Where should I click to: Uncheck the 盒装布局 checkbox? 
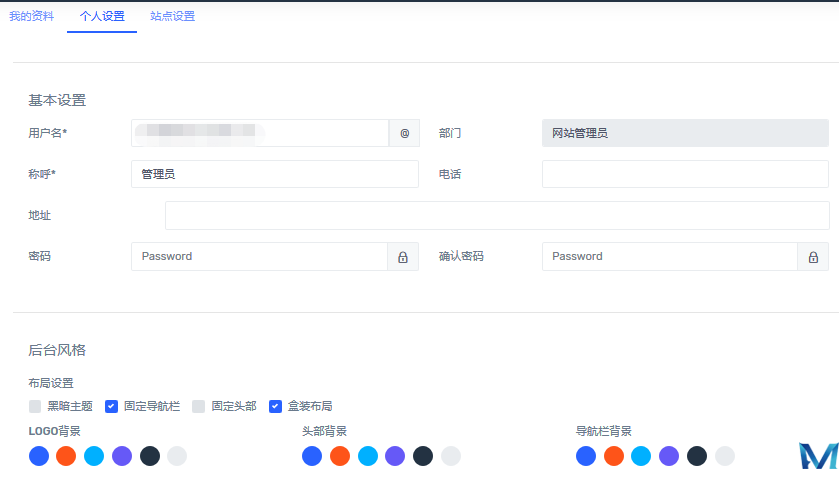(275, 407)
